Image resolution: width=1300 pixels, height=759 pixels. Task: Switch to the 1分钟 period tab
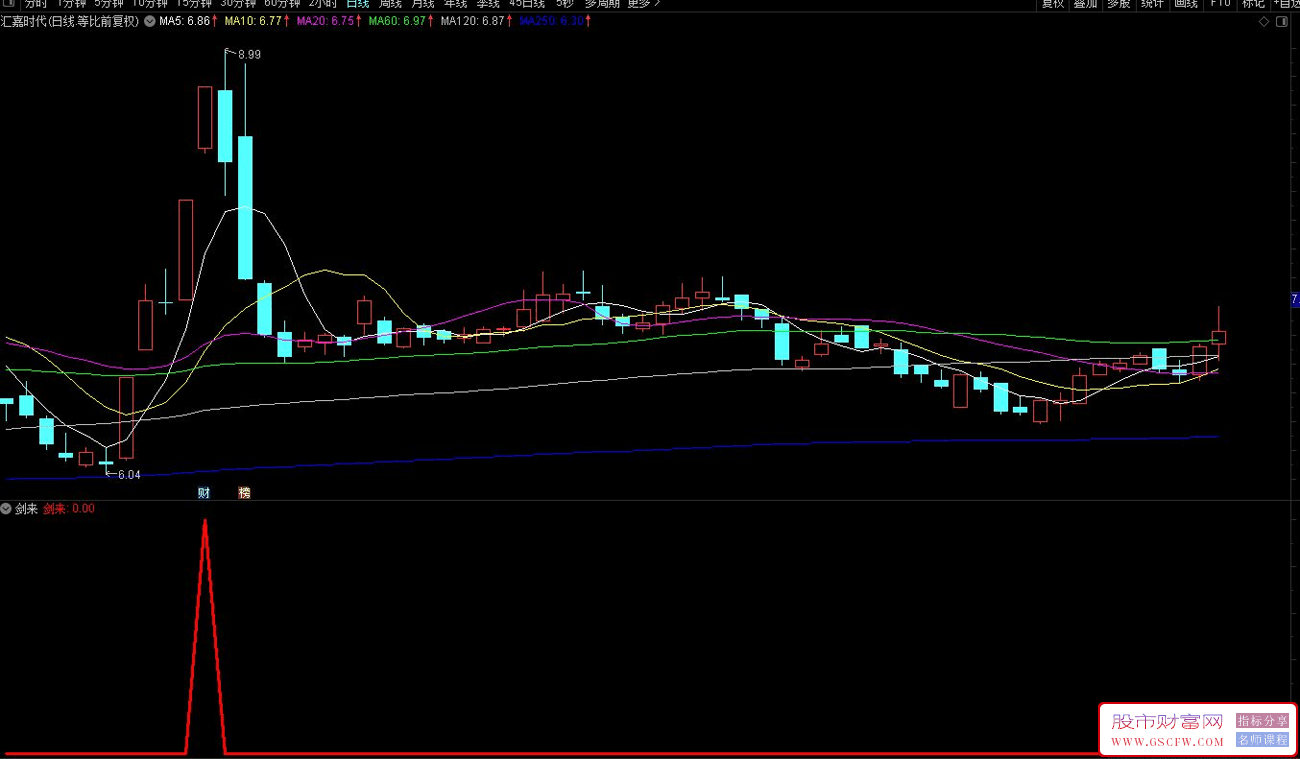pyautogui.click(x=71, y=4)
